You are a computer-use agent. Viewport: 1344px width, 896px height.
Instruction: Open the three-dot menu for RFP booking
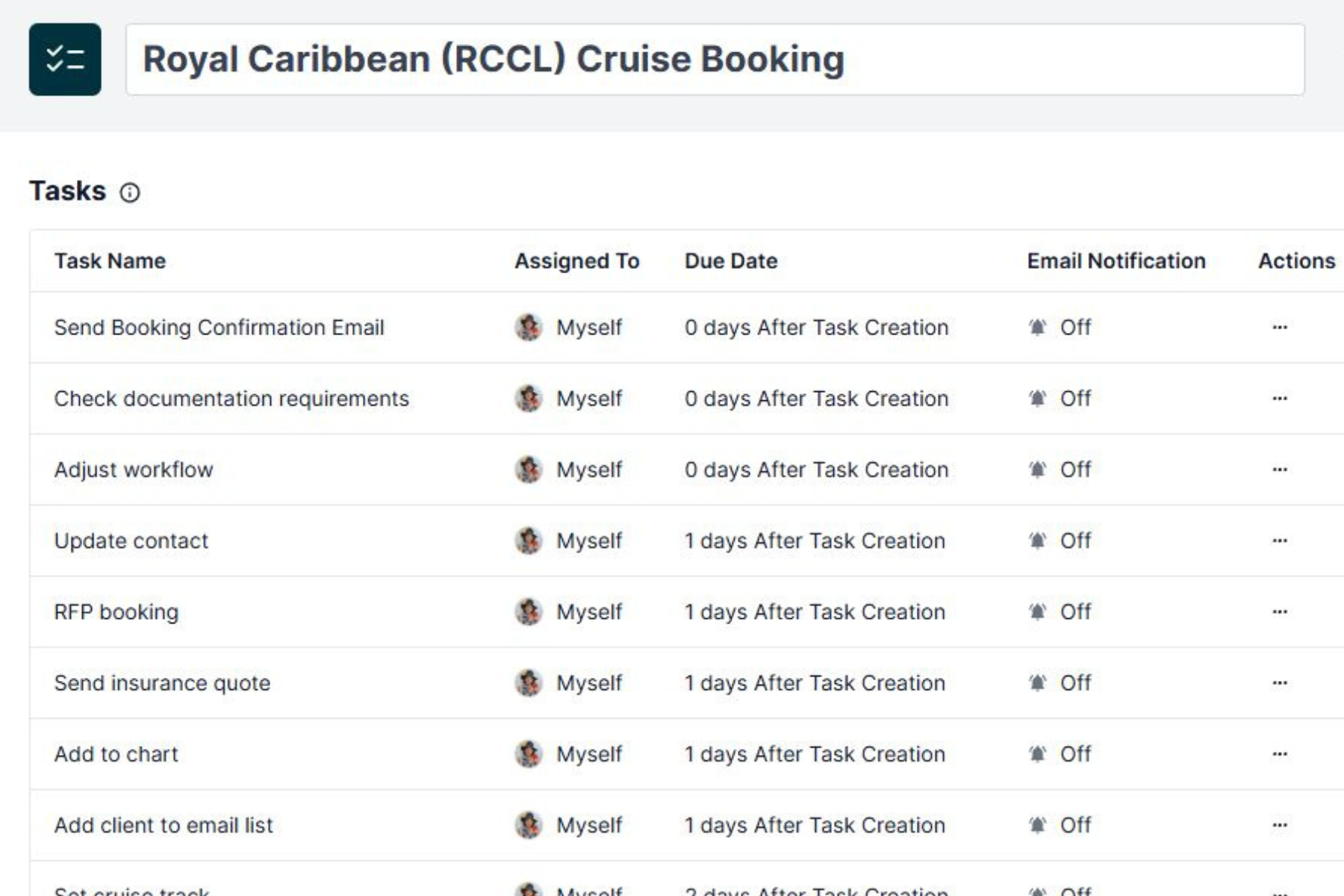tap(1280, 612)
